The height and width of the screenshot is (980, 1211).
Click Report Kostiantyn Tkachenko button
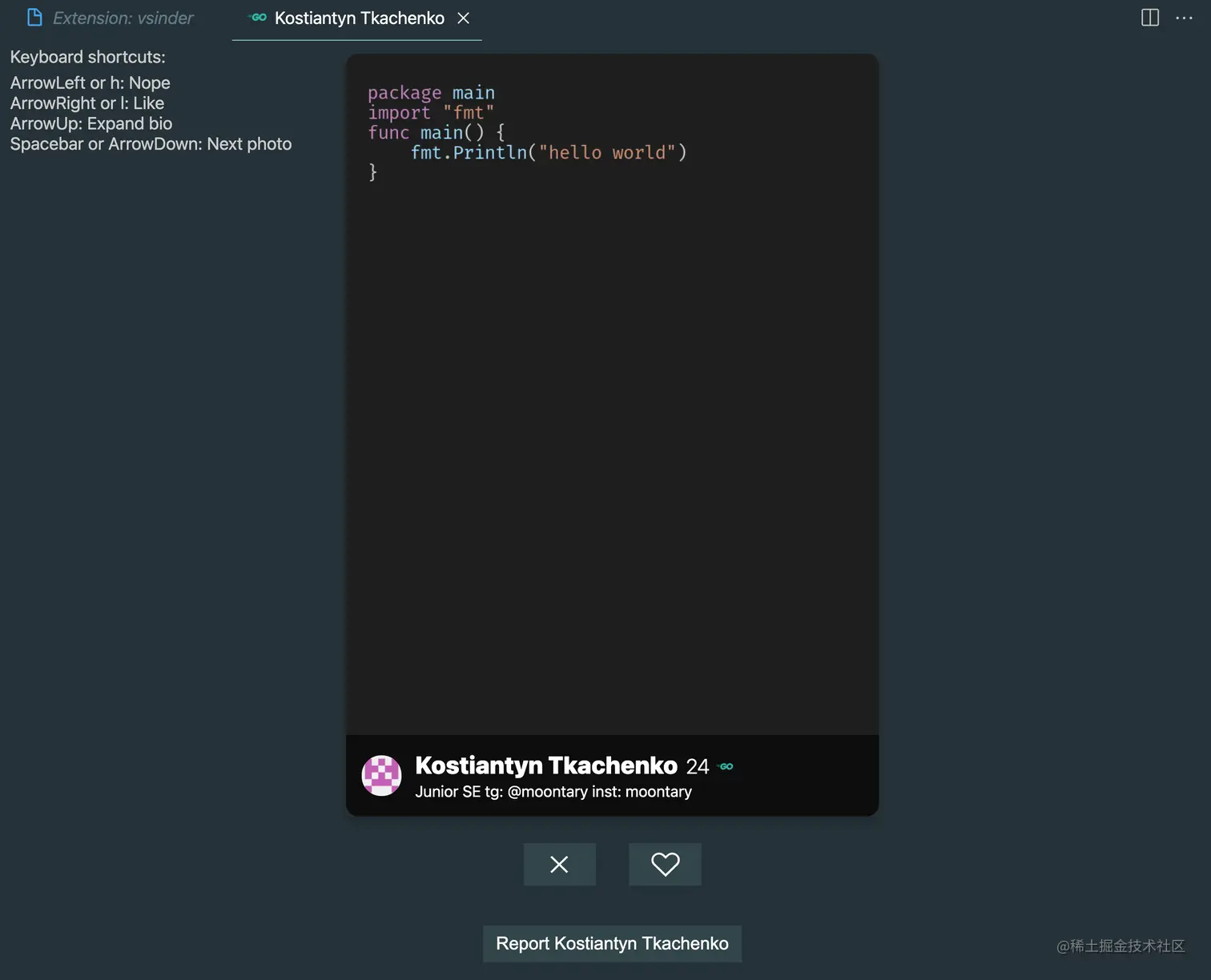coord(613,944)
